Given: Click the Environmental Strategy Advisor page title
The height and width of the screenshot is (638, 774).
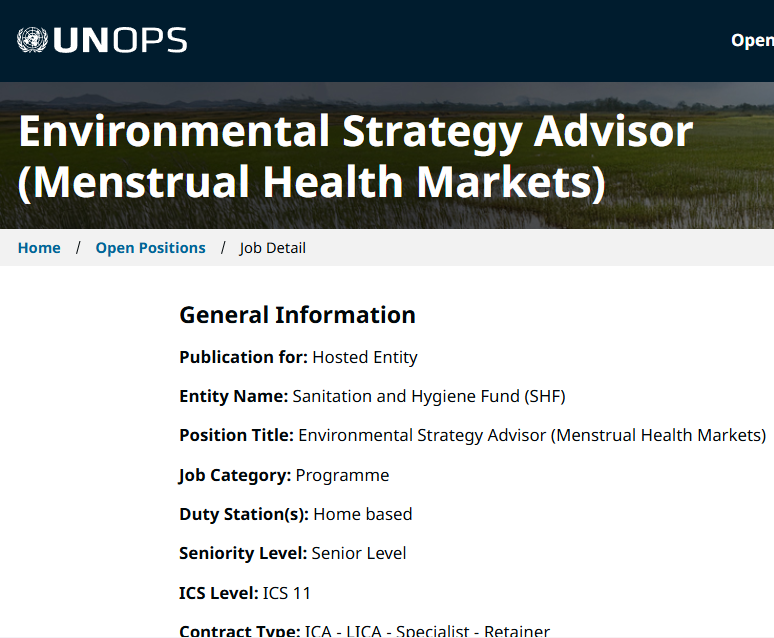Looking at the screenshot, I should tap(355, 157).
